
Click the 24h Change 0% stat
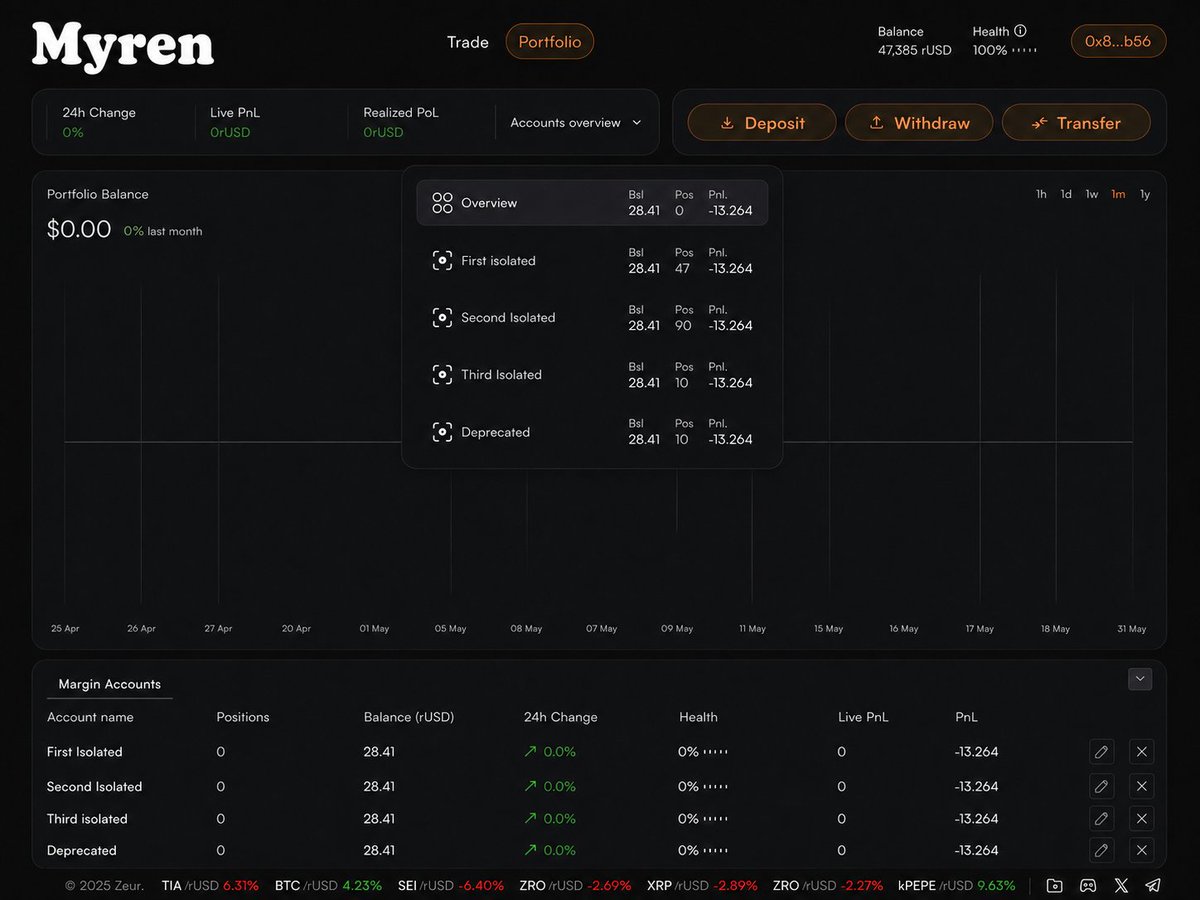coord(99,122)
